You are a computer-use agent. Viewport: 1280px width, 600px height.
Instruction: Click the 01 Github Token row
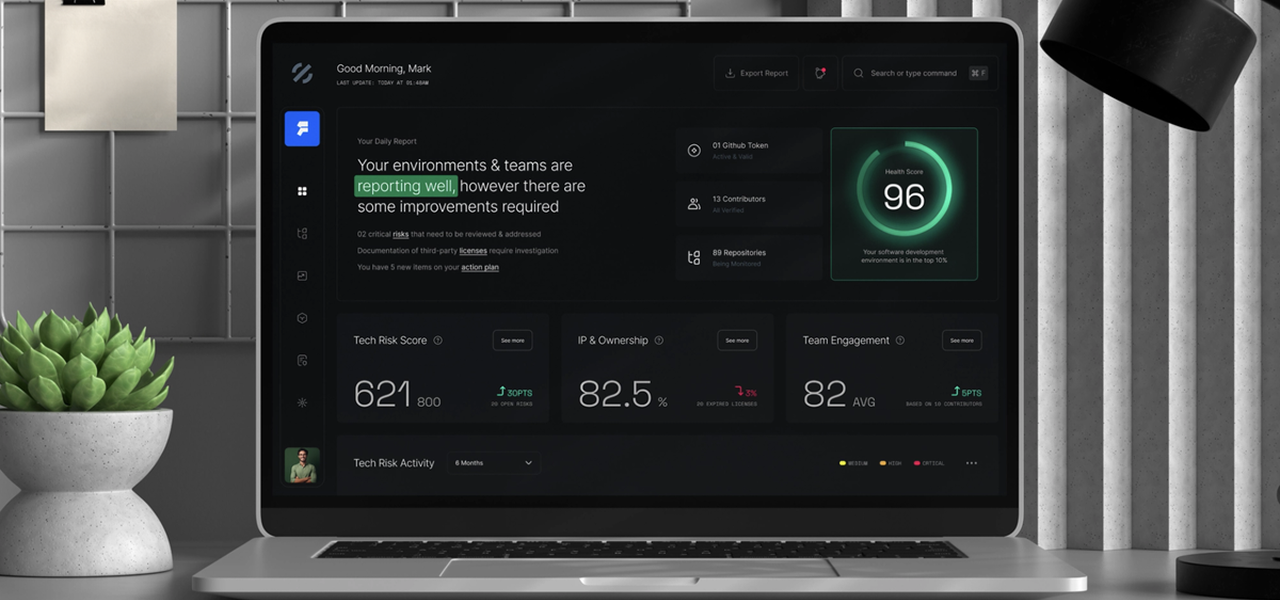[x=749, y=150]
